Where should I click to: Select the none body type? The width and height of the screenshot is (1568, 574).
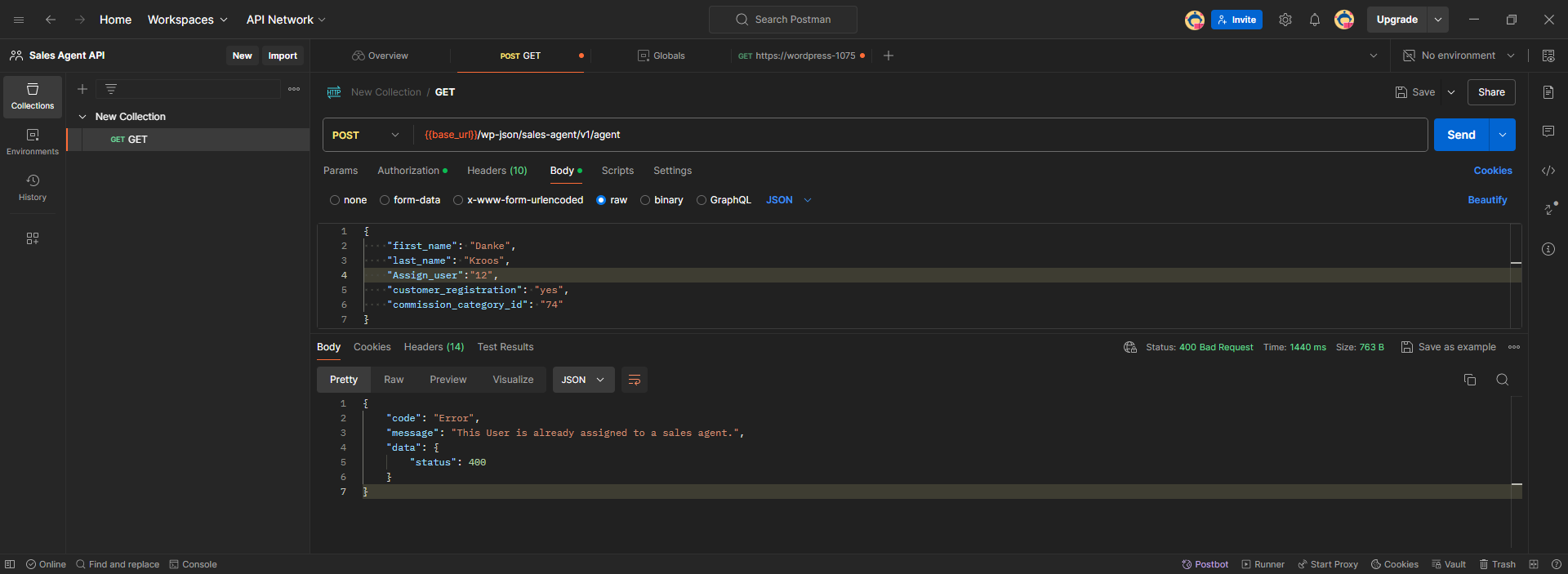tap(335, 200)
